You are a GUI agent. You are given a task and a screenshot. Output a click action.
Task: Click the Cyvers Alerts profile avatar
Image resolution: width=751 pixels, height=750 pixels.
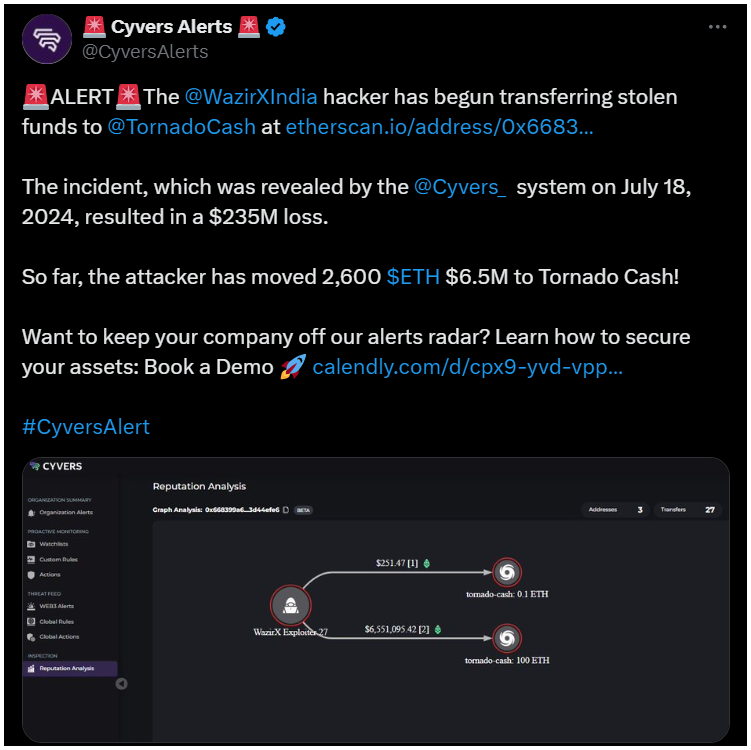coord(47,39)
